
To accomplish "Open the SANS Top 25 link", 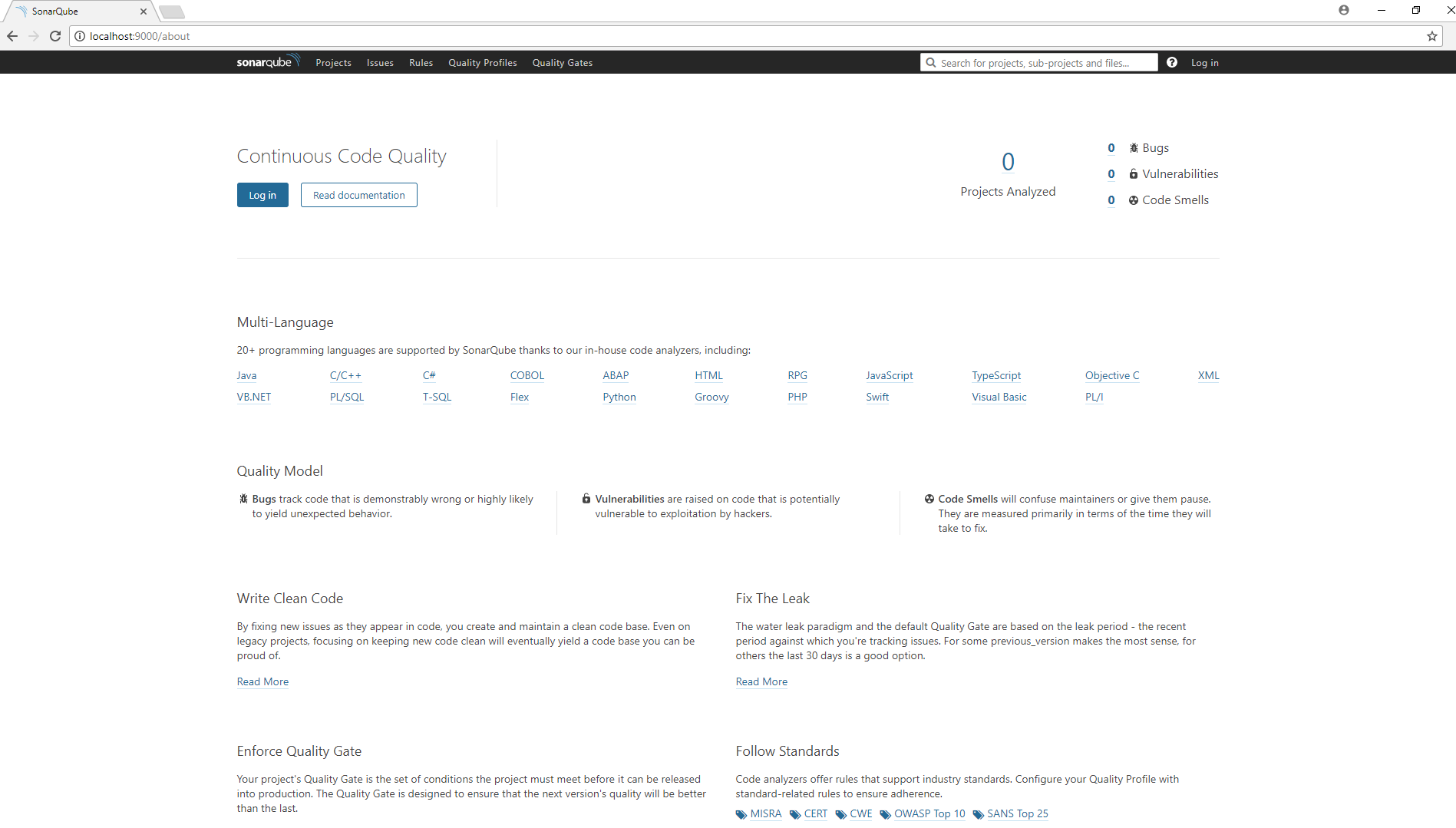I will coord(1017,813).
